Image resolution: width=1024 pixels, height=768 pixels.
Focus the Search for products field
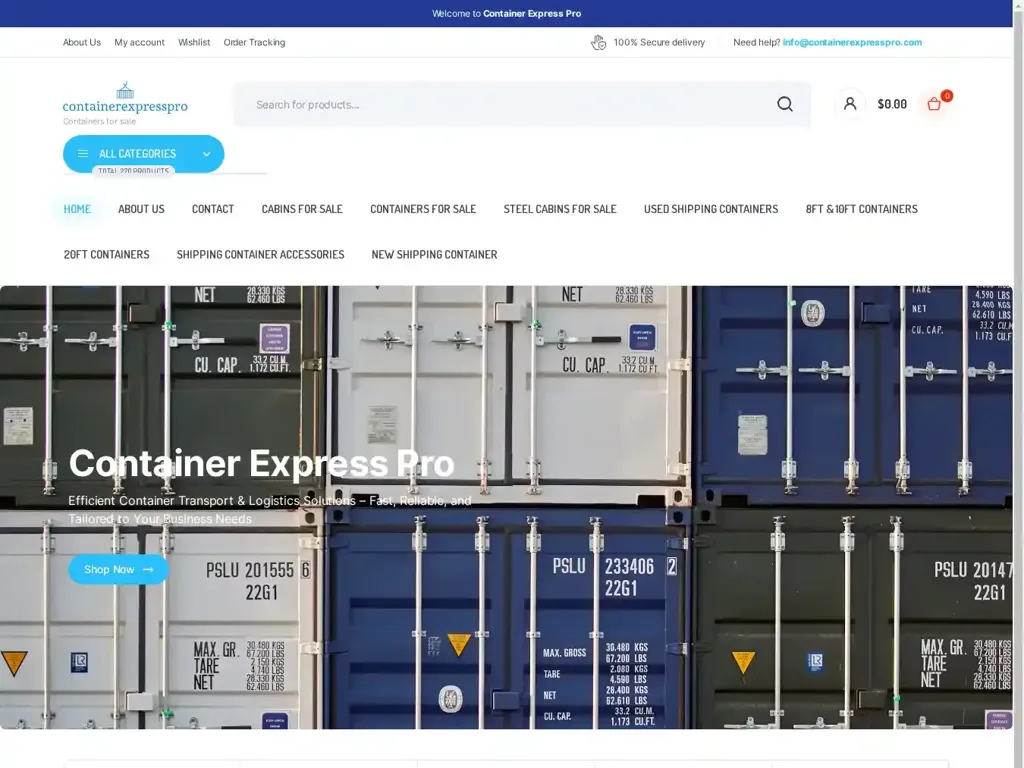[522, 104]
